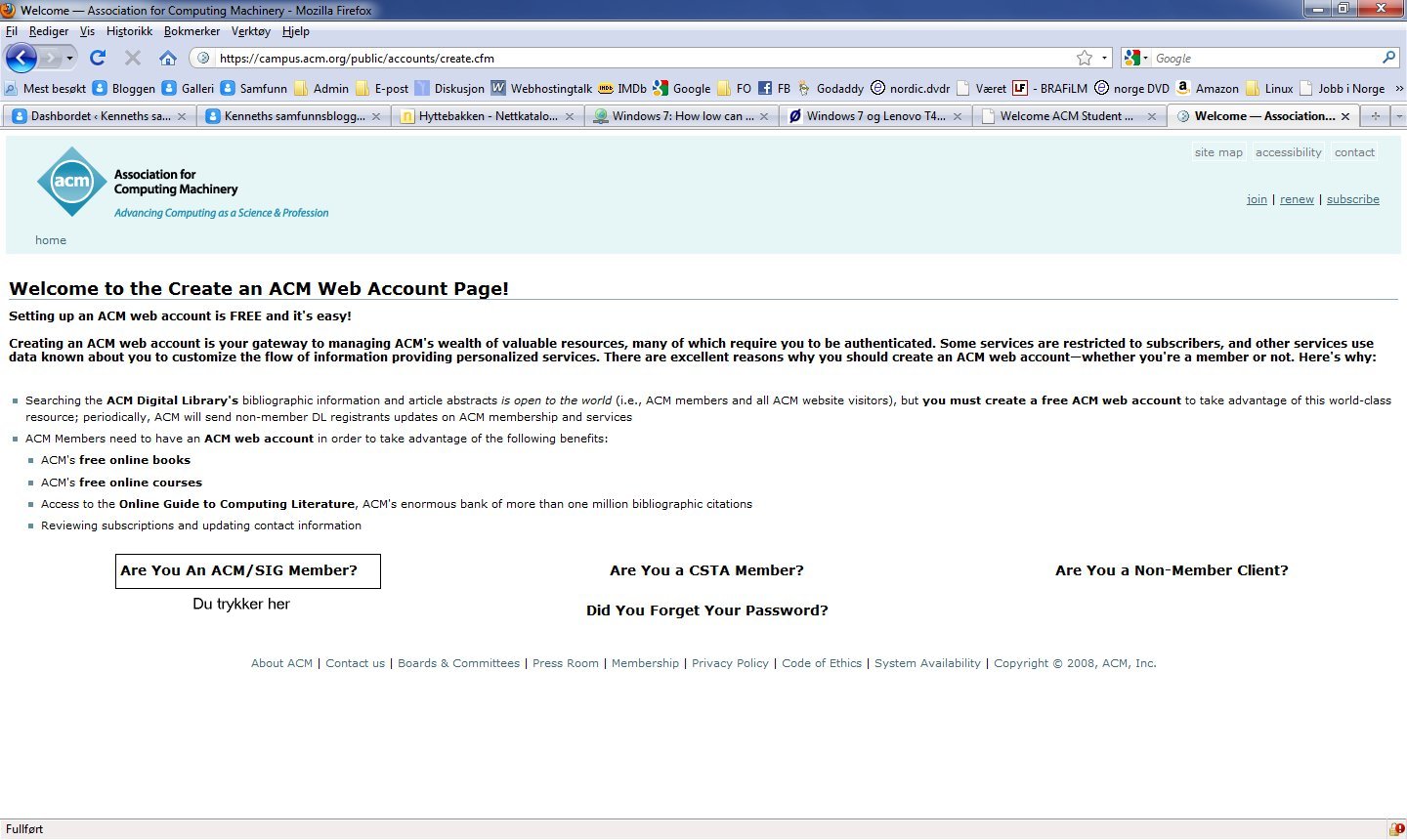Open the URL bar history dropdown
The width and height of the screenshot is (1407, 840).
coord(1105,59)
